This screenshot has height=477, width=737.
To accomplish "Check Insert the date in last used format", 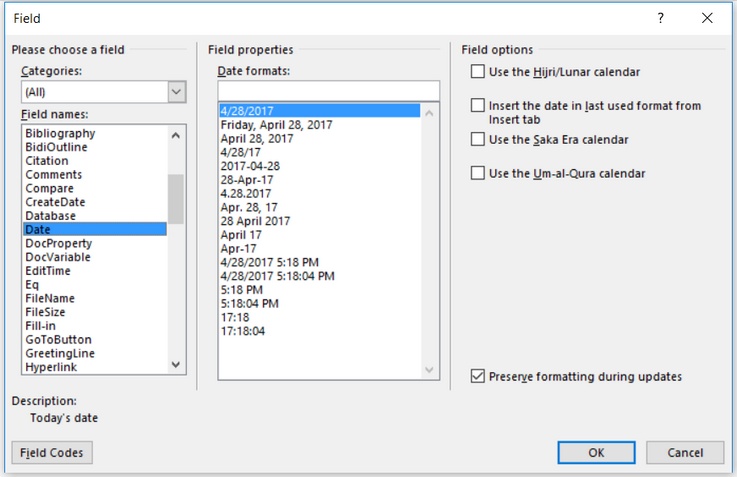I will (x=478, y=105).
